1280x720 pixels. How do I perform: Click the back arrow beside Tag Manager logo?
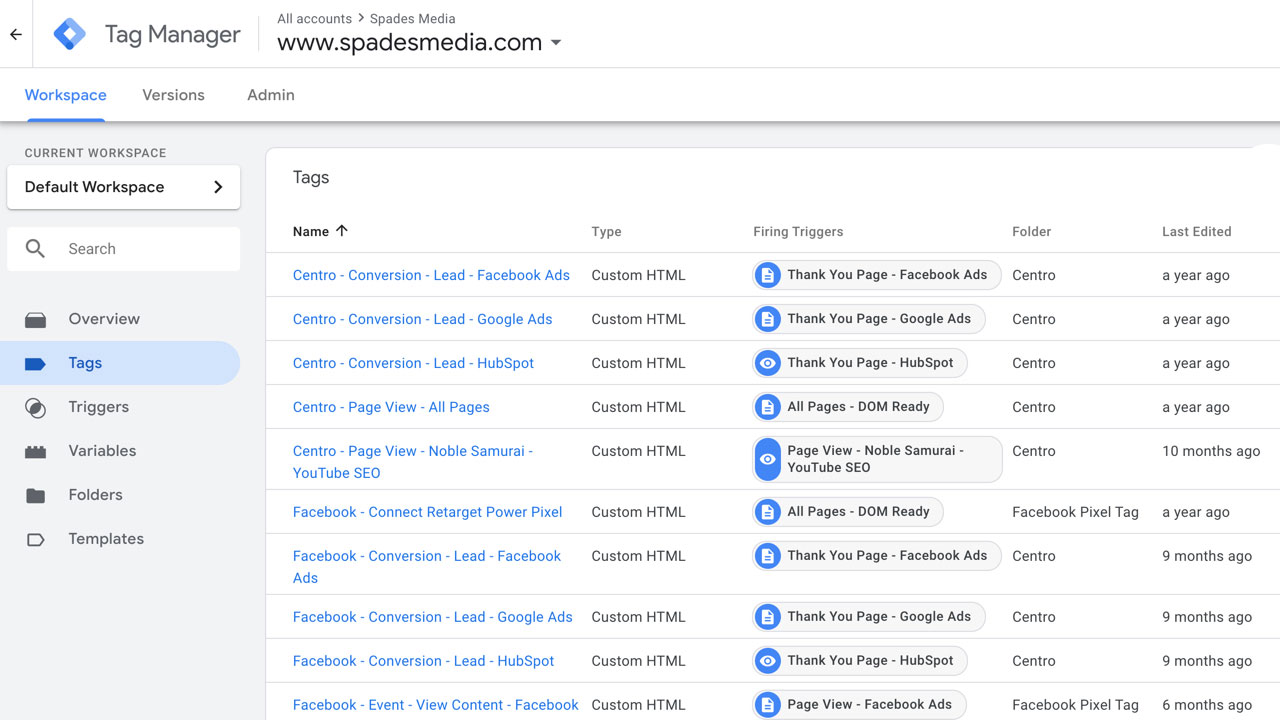(16, 34)
